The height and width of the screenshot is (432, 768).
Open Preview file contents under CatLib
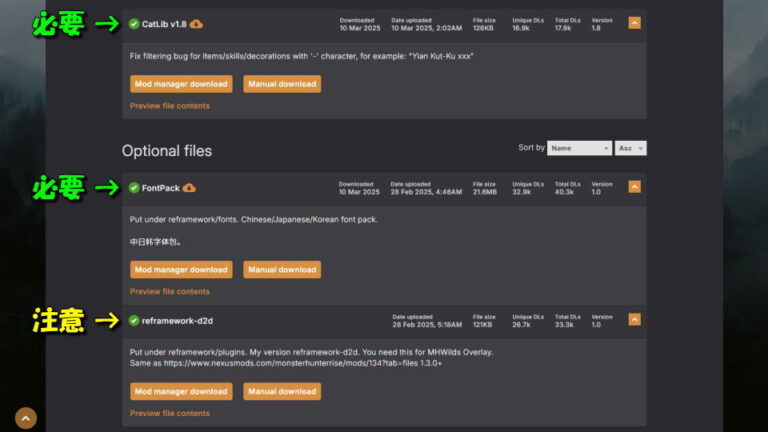(170, 106)
